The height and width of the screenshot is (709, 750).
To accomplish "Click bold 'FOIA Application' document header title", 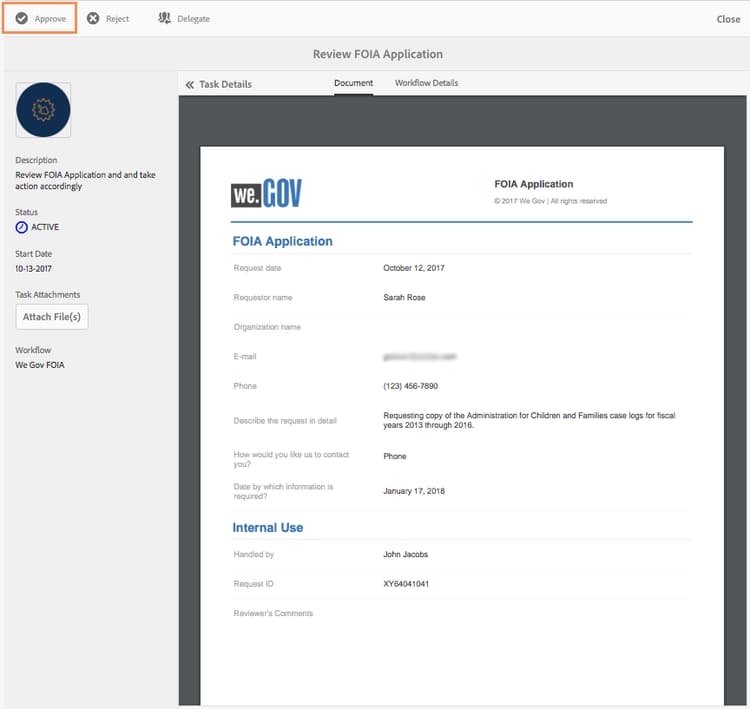I will click(533, 184).
